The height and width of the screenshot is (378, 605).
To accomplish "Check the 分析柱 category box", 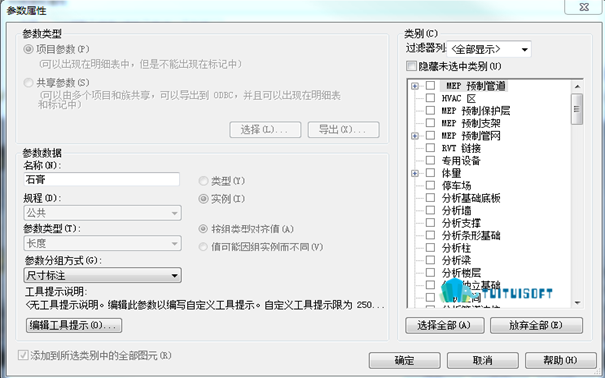I will [x=430, y=248].
